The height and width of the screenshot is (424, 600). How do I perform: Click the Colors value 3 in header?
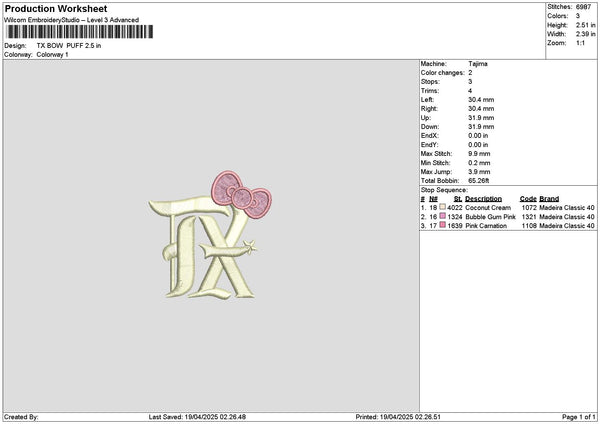tap(578, 16)
